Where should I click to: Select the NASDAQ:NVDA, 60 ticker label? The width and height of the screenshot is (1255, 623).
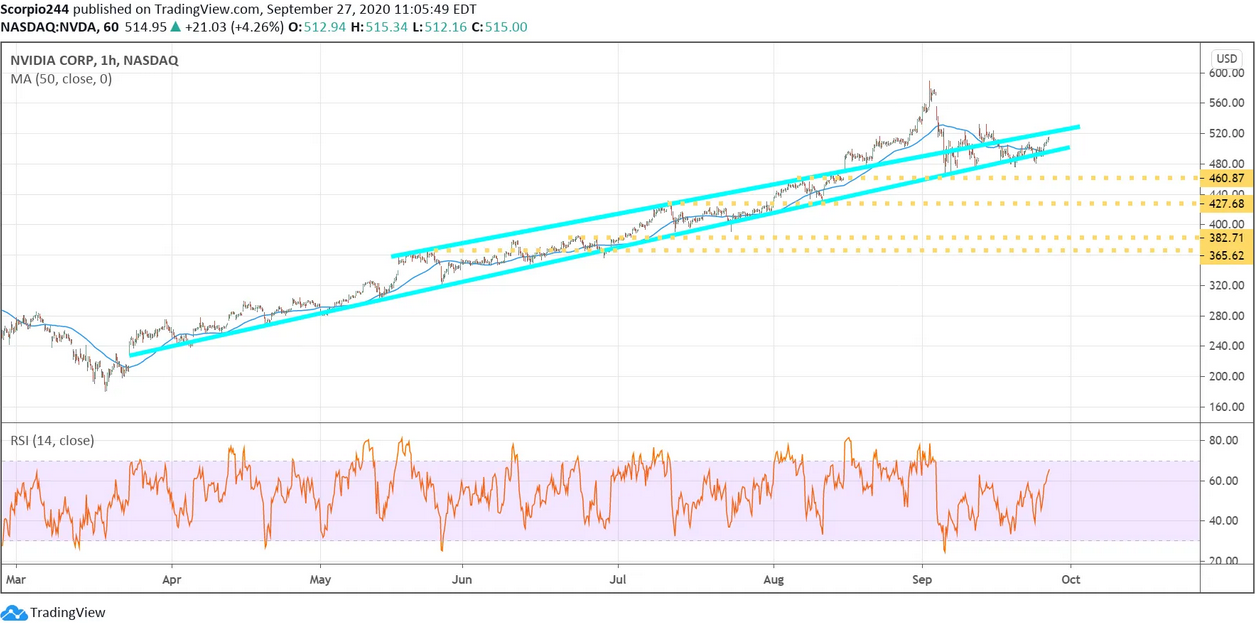click(x=61, y=27)
